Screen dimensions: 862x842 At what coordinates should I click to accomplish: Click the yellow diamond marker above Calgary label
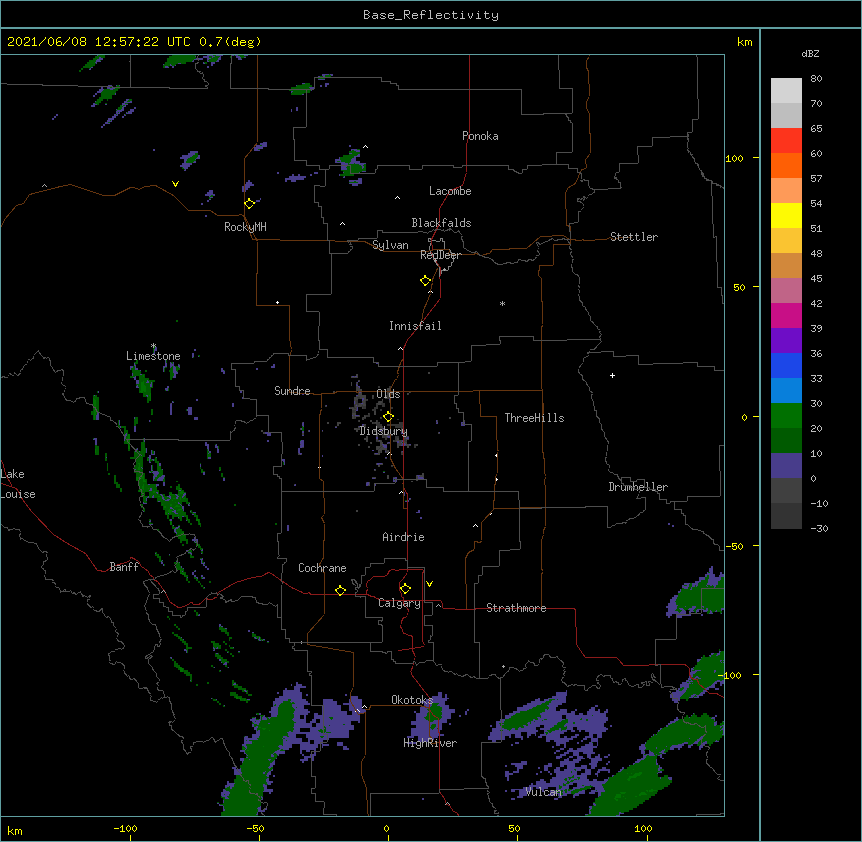[405, 589]
